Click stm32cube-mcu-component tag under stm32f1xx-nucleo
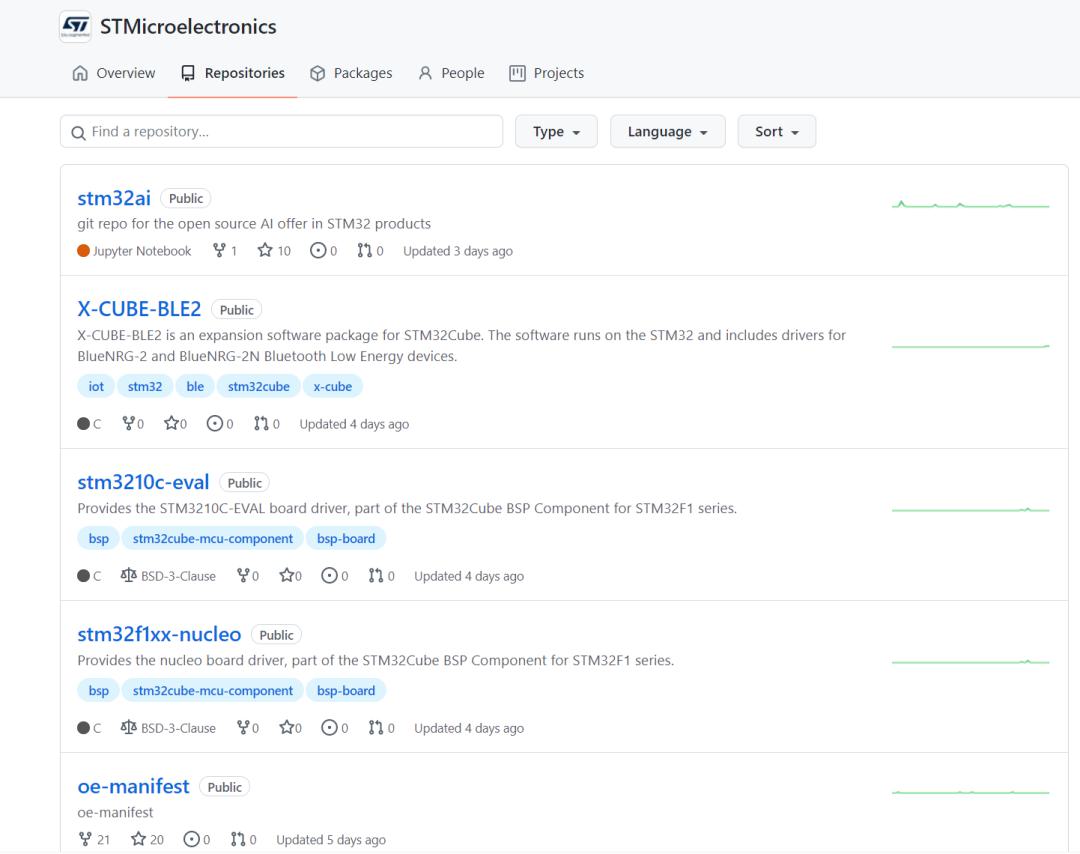The height and width of the screenshot is (854, 1080). point(213,691)
